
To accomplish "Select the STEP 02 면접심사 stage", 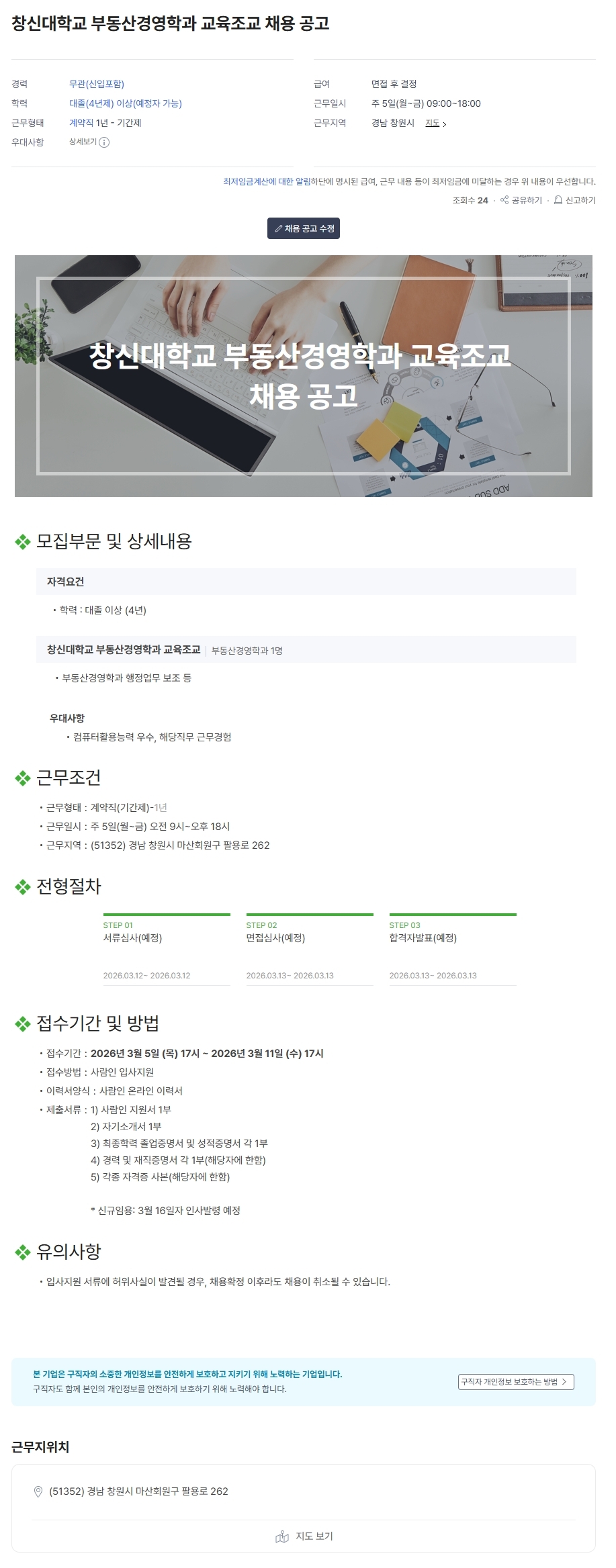I will coord(309,949).
